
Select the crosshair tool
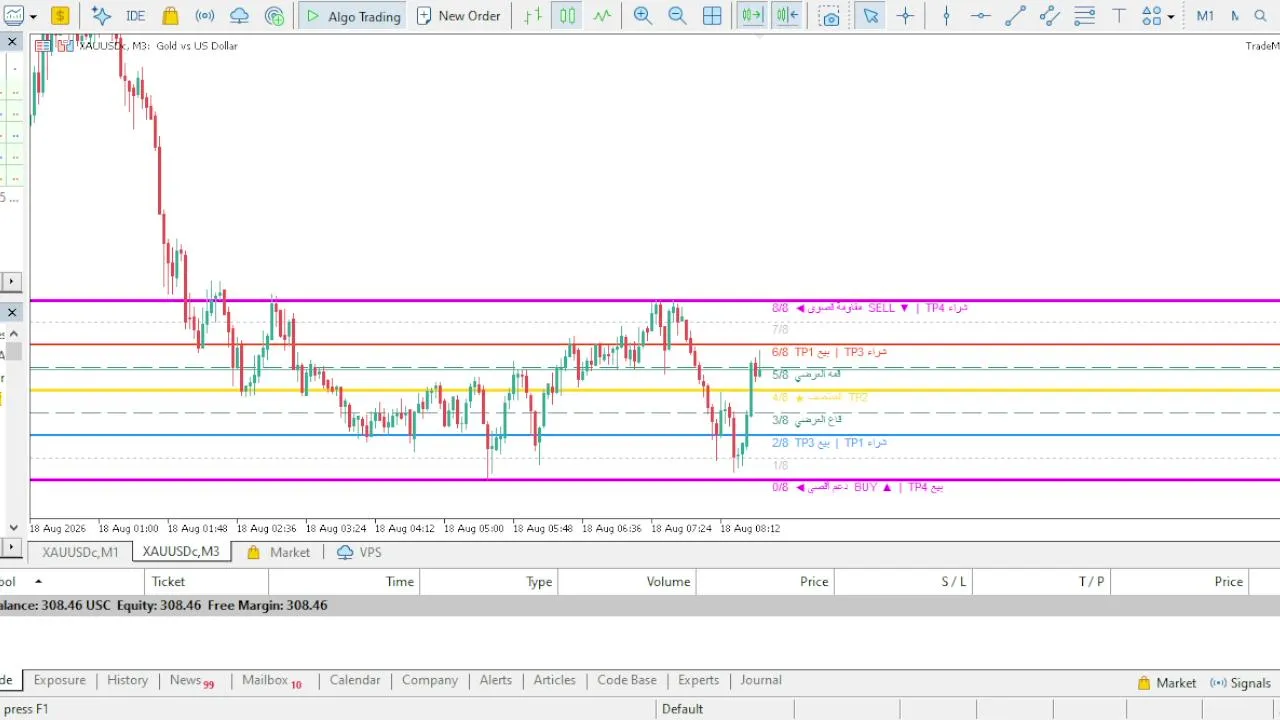tap(906, 16)
